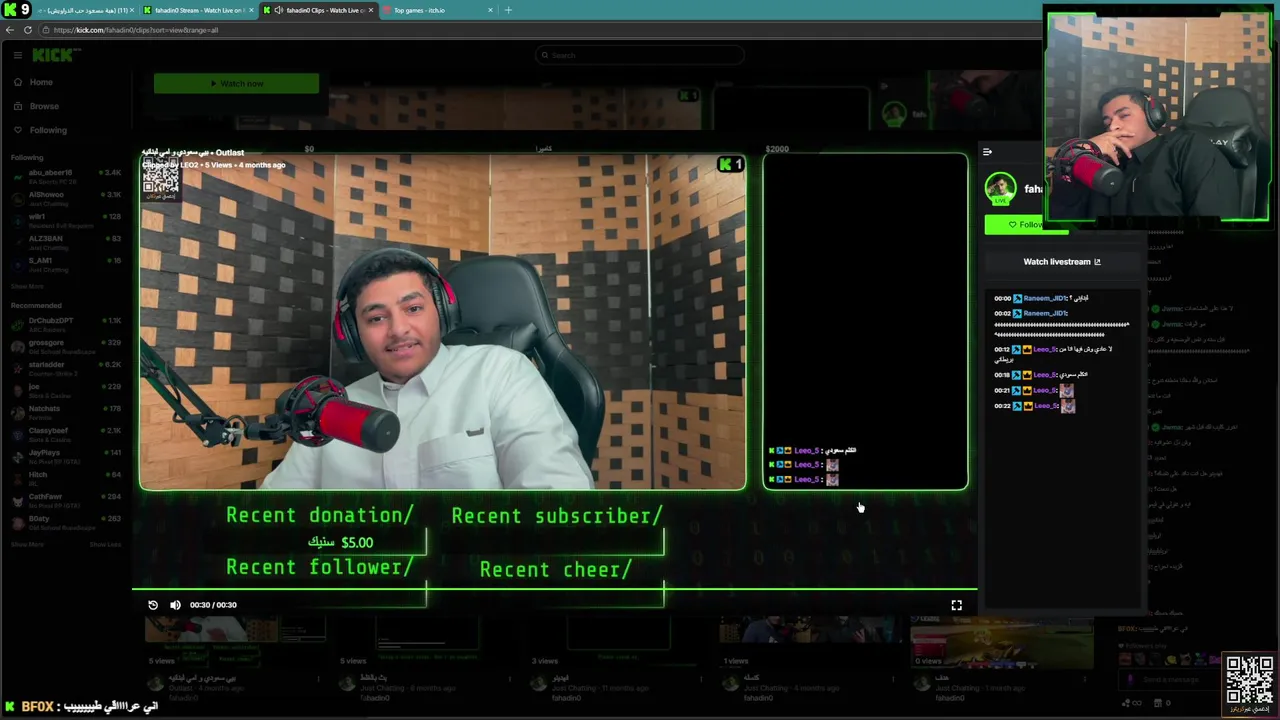Toggle the Kick sidebar hamburger menu
1280x720 pixels.
(x=17, y=55)
